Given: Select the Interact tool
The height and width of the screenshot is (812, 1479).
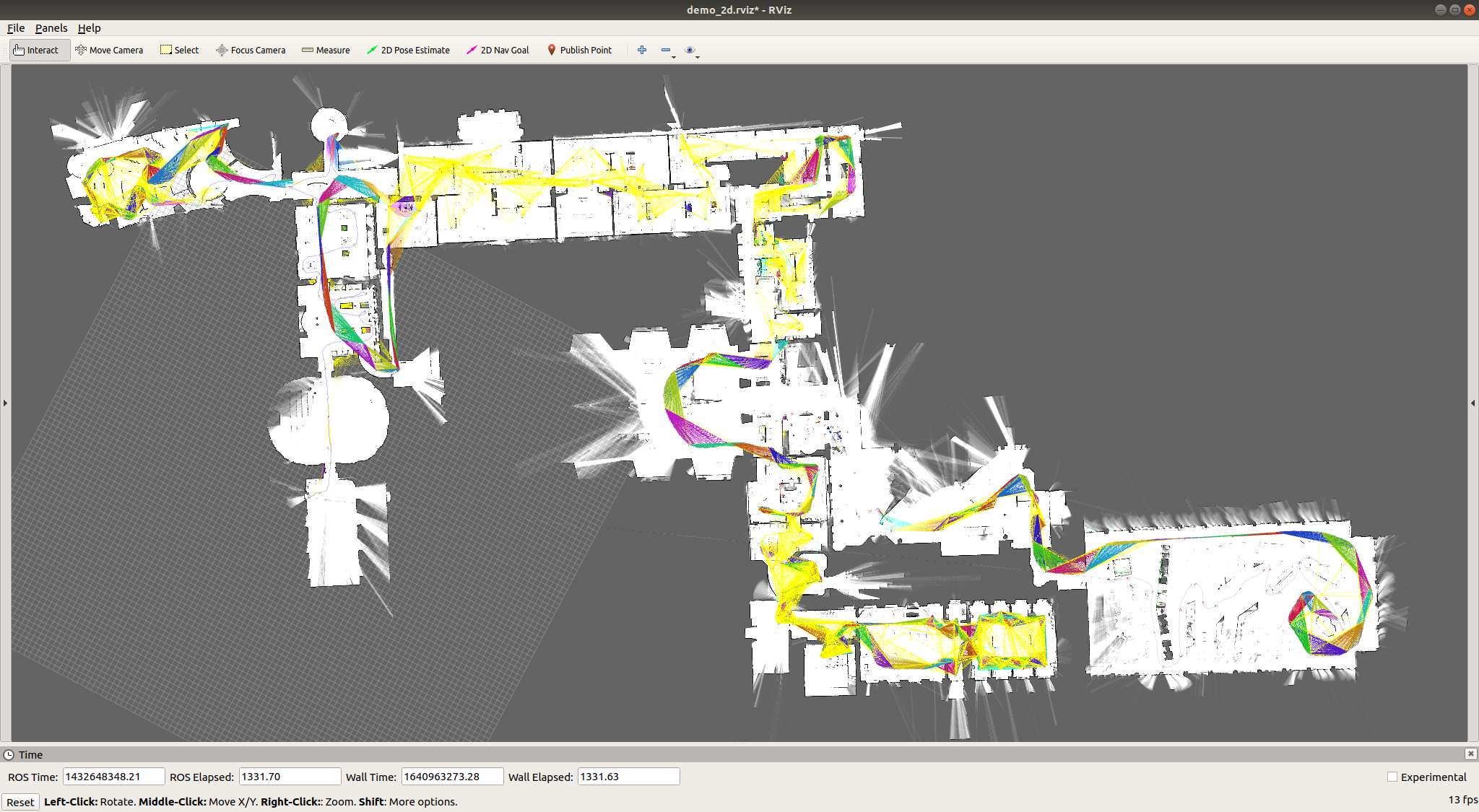Looking at the screenshot, I should click(39, 50).
